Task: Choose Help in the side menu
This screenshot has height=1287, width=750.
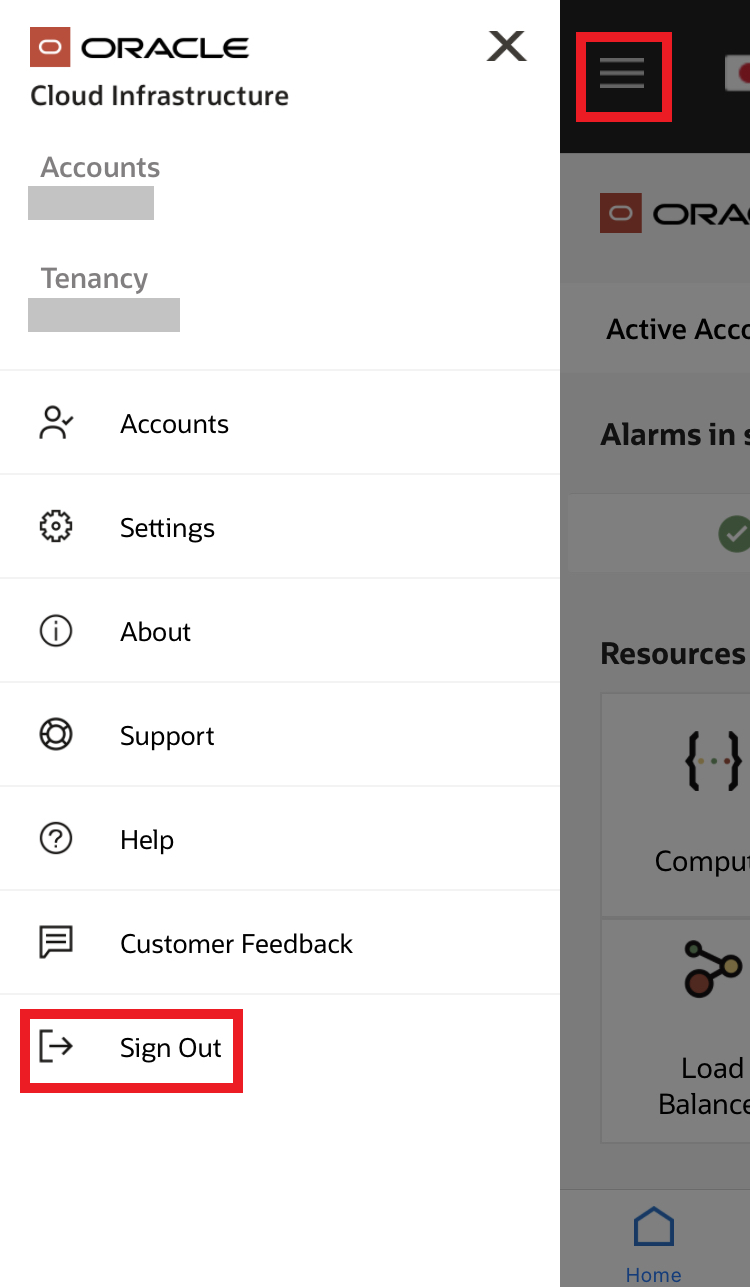Action: click(x=147, y=840)
